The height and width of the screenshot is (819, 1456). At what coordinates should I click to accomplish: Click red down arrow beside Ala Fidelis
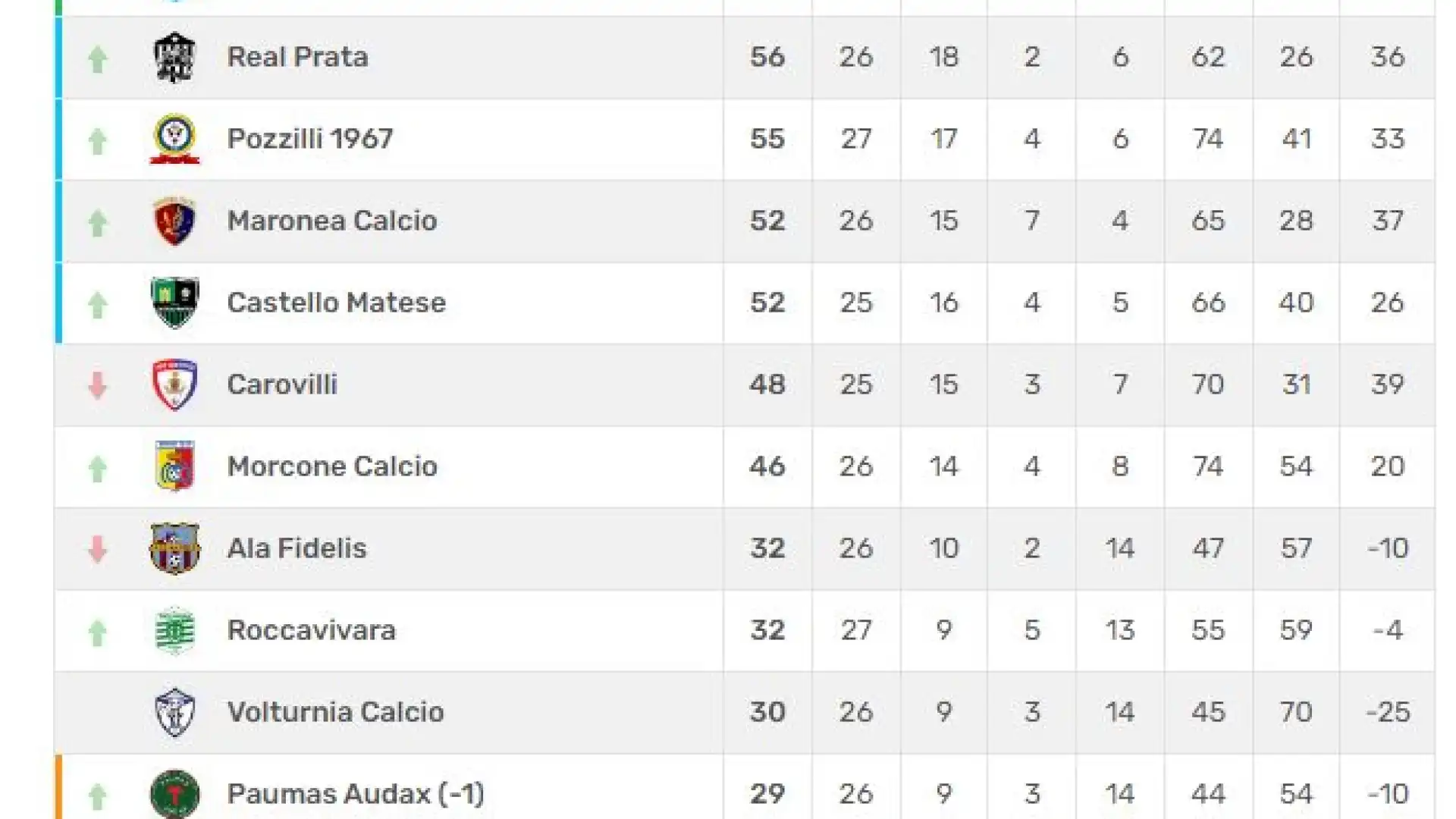pyautogui.click(x=97, y=550)
